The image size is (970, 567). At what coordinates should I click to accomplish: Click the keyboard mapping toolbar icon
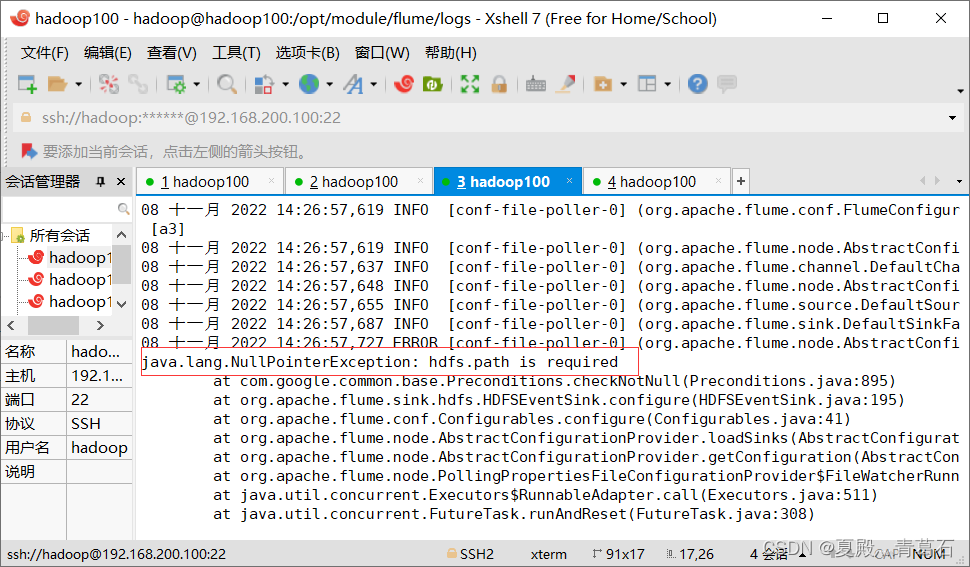[536, 84]
